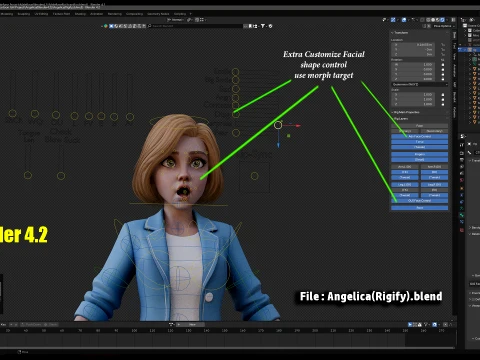
Task: Open Render properties tab icon
Action: [x=462, y=153]
